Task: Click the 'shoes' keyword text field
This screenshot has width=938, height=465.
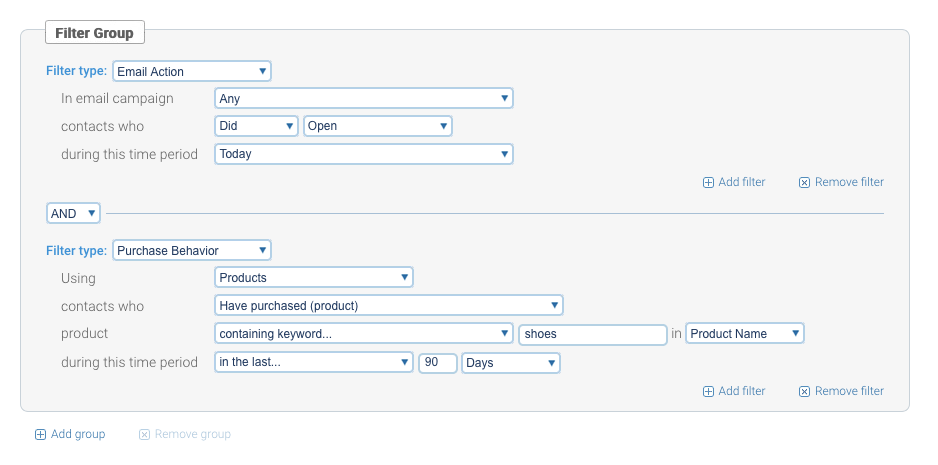Action: point(593,334)
